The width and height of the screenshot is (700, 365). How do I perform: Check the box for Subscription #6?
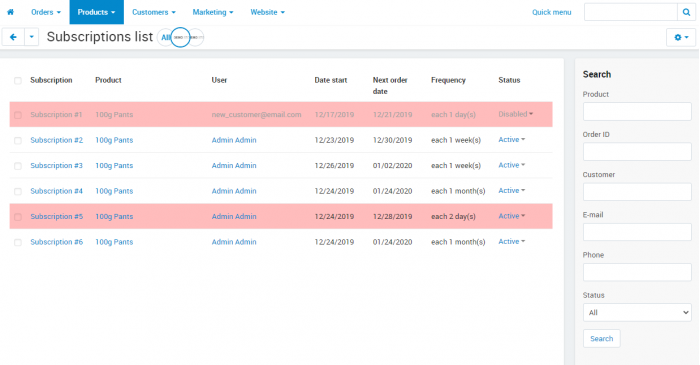[x=18, y=242]
